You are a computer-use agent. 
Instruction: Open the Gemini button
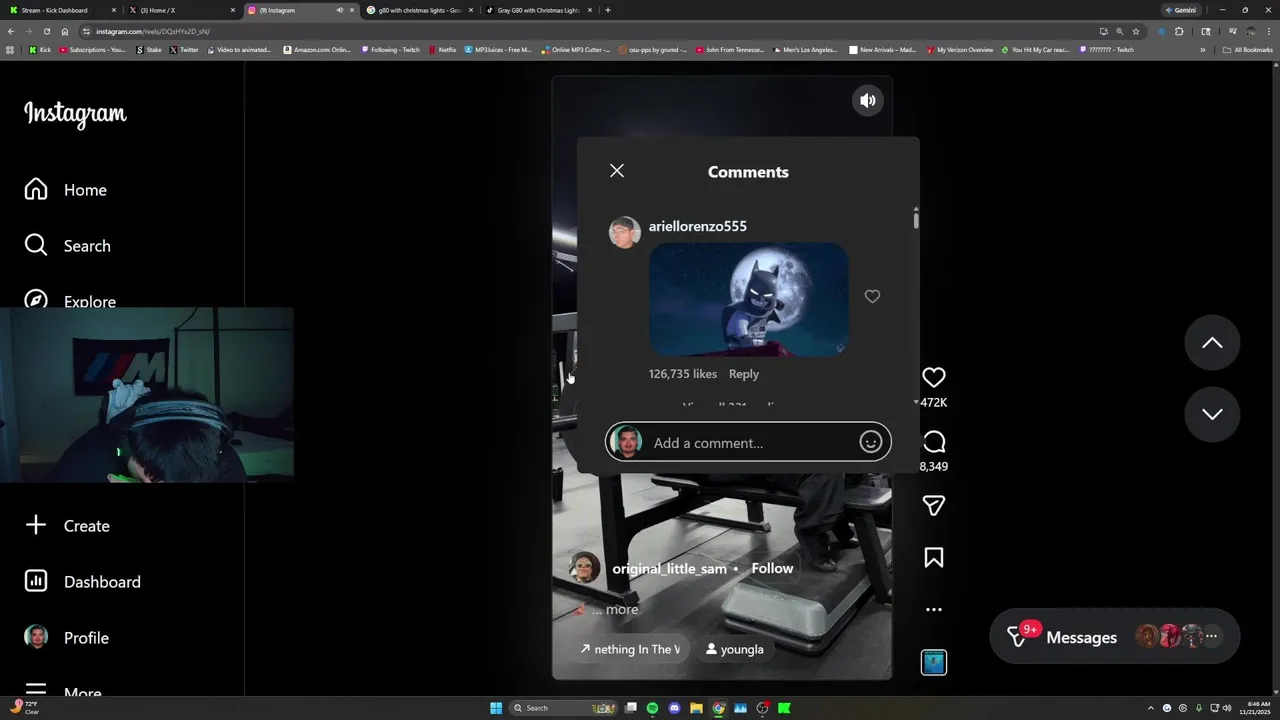[1181, 10]
